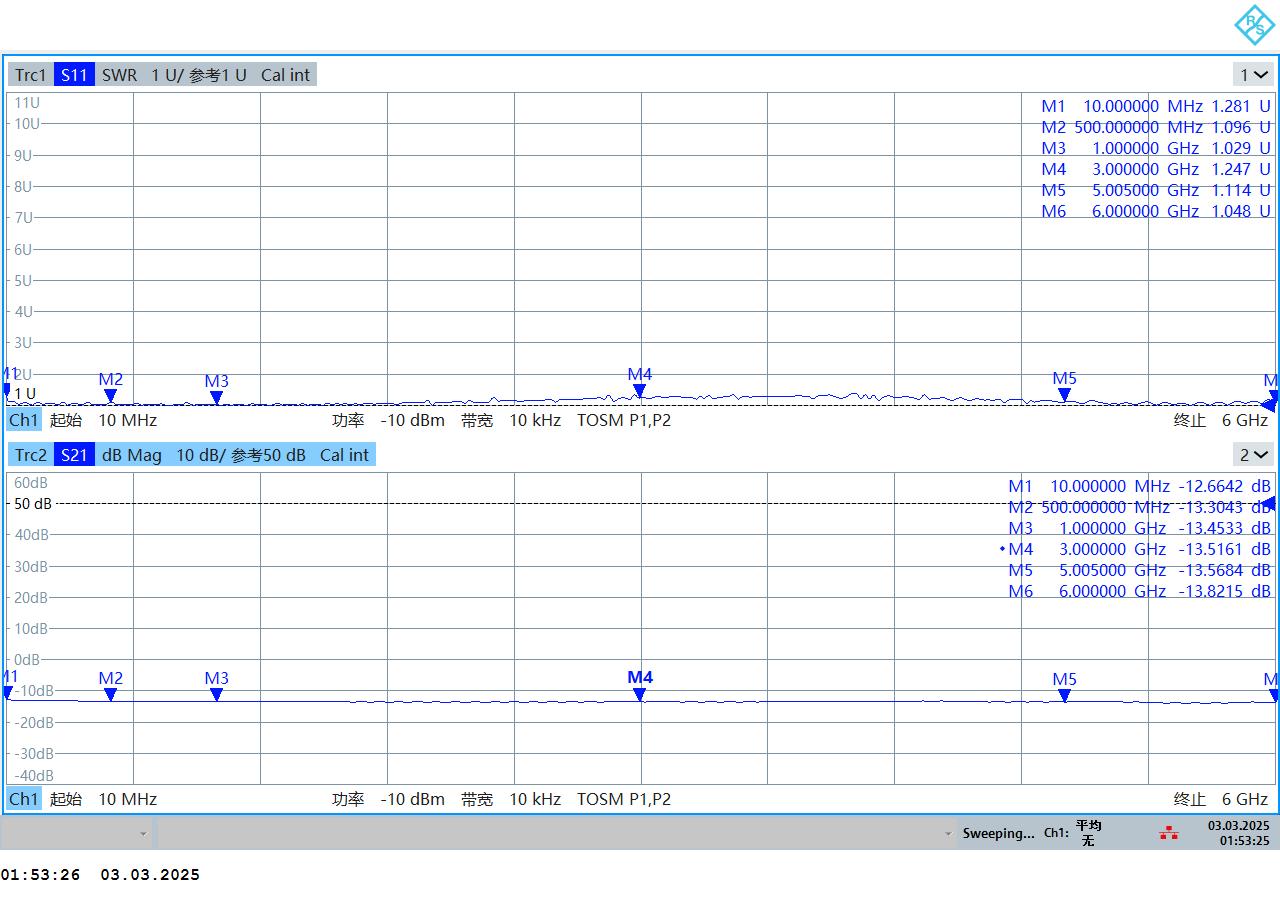Click the -10 dBm power value under SWR diagram
The image size is (1280, 900).
pyautogui.click(x=412, y=420)
